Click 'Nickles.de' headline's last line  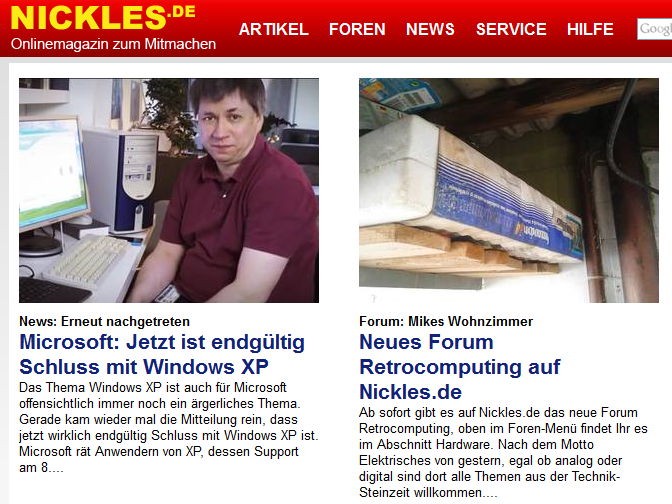tap(410, 392)
